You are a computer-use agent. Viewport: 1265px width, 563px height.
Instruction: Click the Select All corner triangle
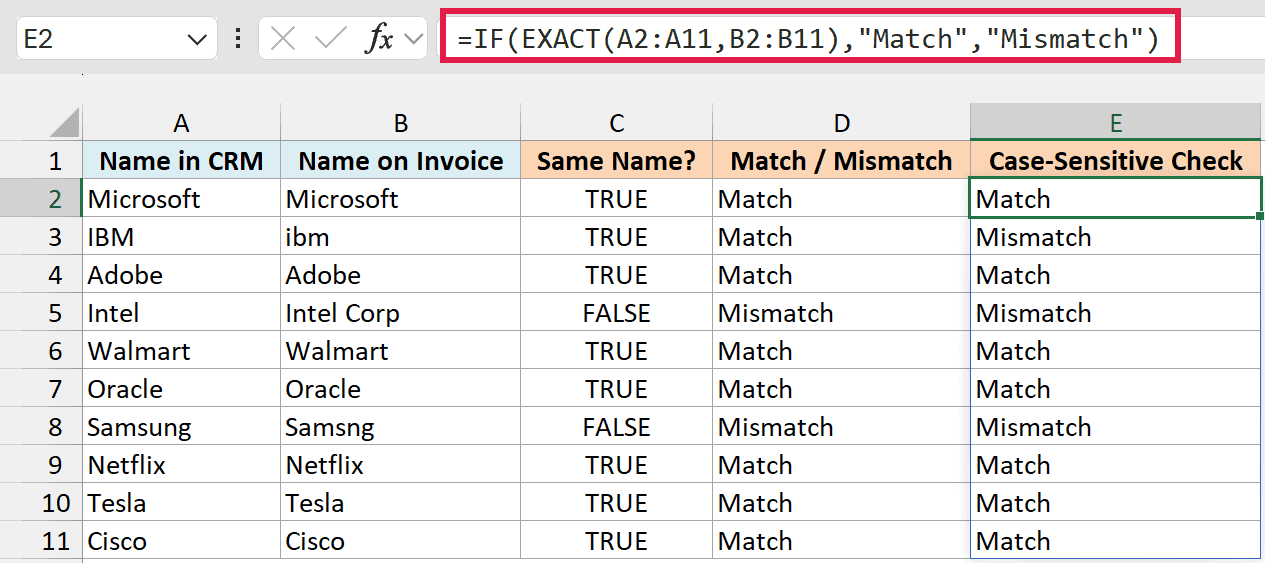point(64,123)
